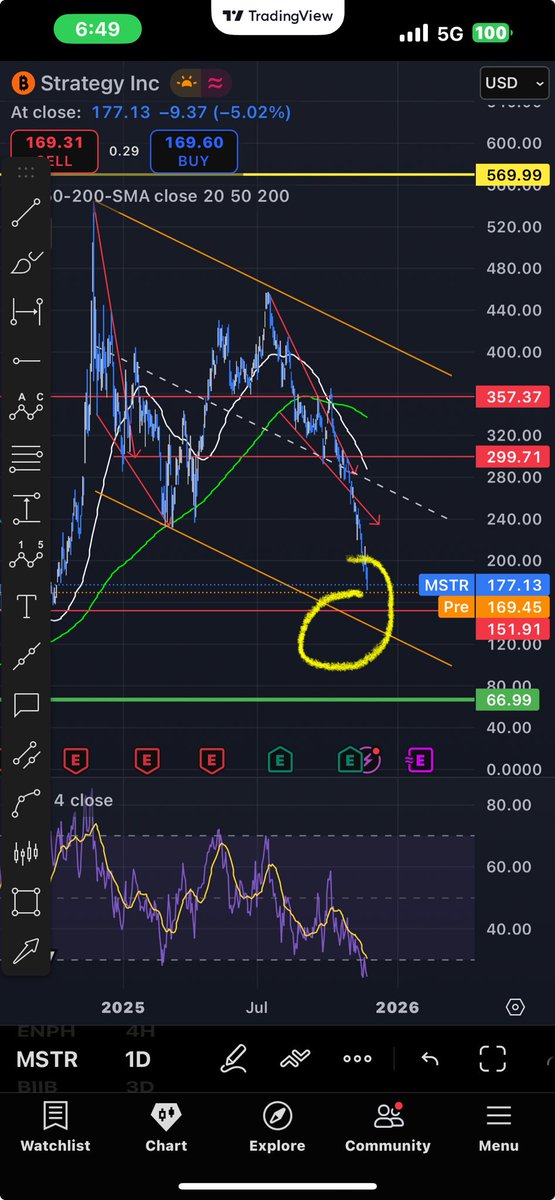Tap the first red earnings E marker

[x=76, y=760]
